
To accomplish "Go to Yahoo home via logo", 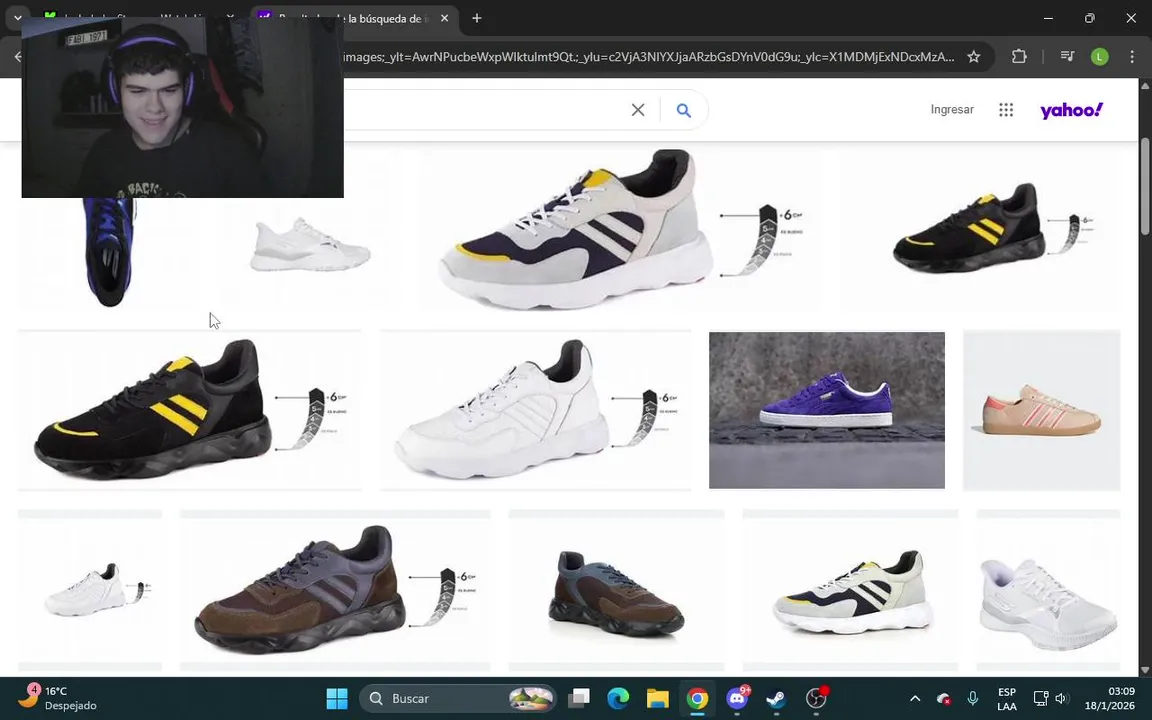I will click(x=1071, y=110).
